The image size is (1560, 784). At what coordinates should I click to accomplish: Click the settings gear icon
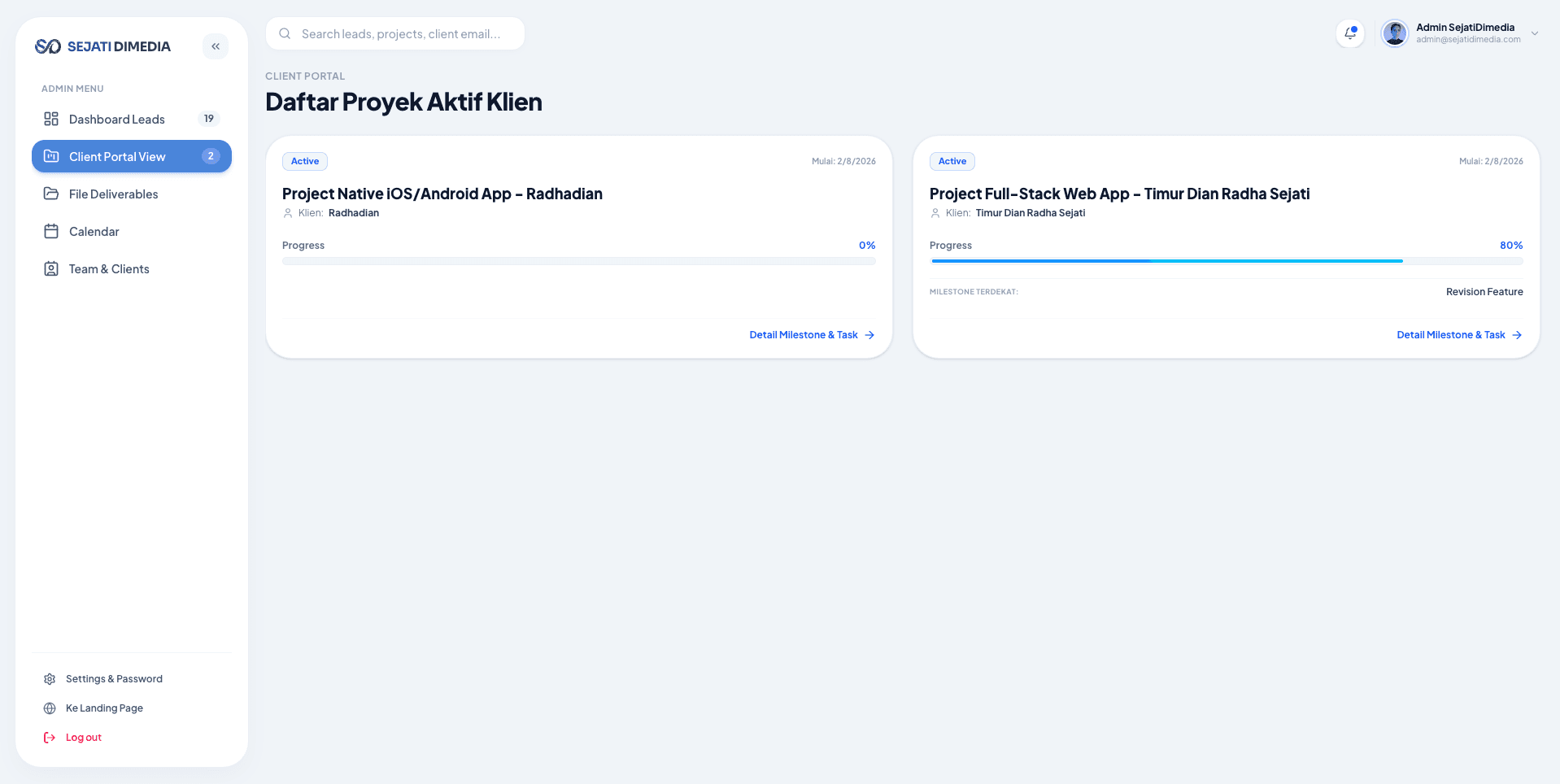click(x=50, y=679)
